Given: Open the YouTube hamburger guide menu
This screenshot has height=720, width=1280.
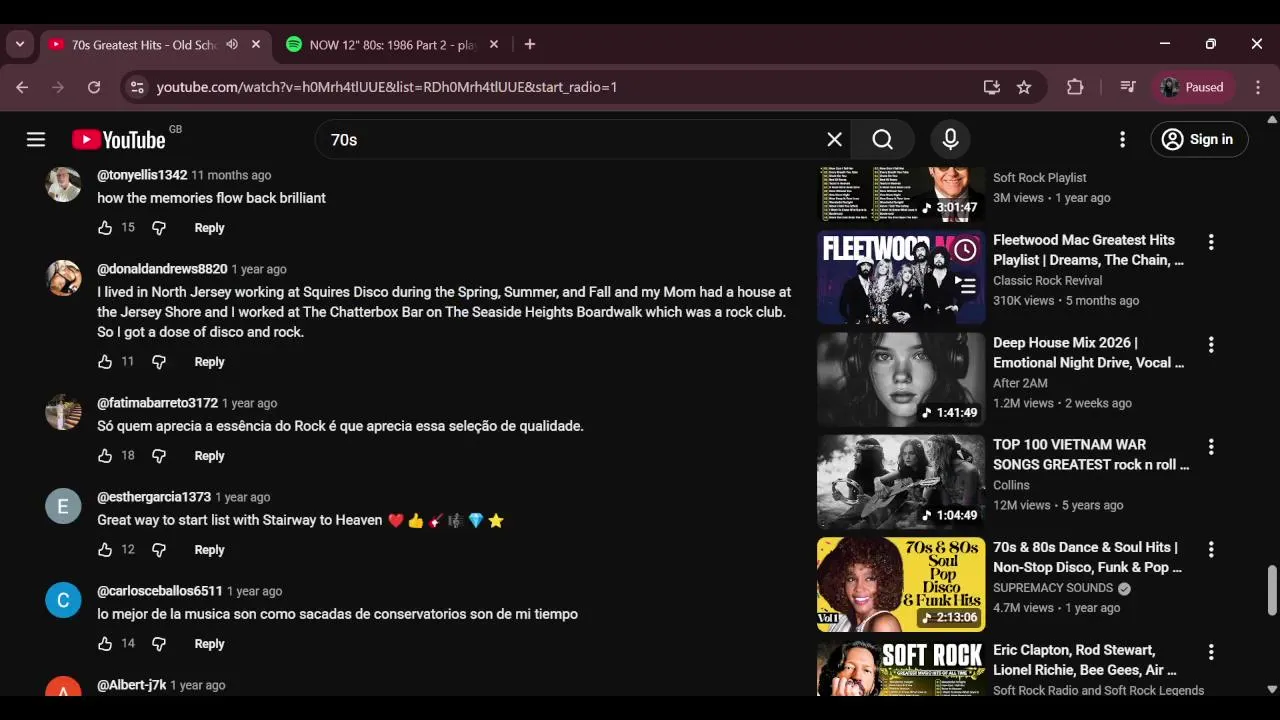Looking at the screenshot, I should (36, 139).
